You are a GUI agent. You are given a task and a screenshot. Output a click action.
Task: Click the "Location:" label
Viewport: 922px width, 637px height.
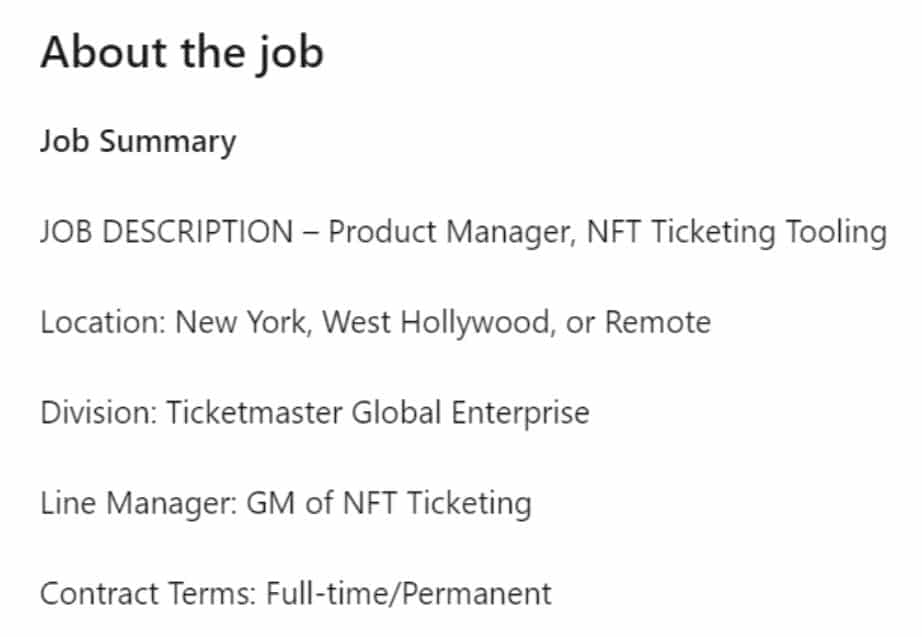103,322
